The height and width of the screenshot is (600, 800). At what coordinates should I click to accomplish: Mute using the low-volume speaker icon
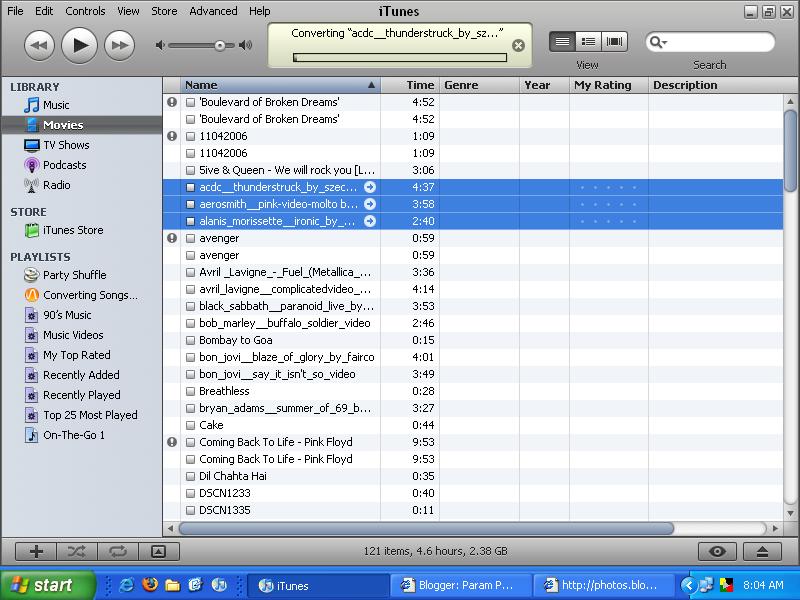[x=160, y=45]
